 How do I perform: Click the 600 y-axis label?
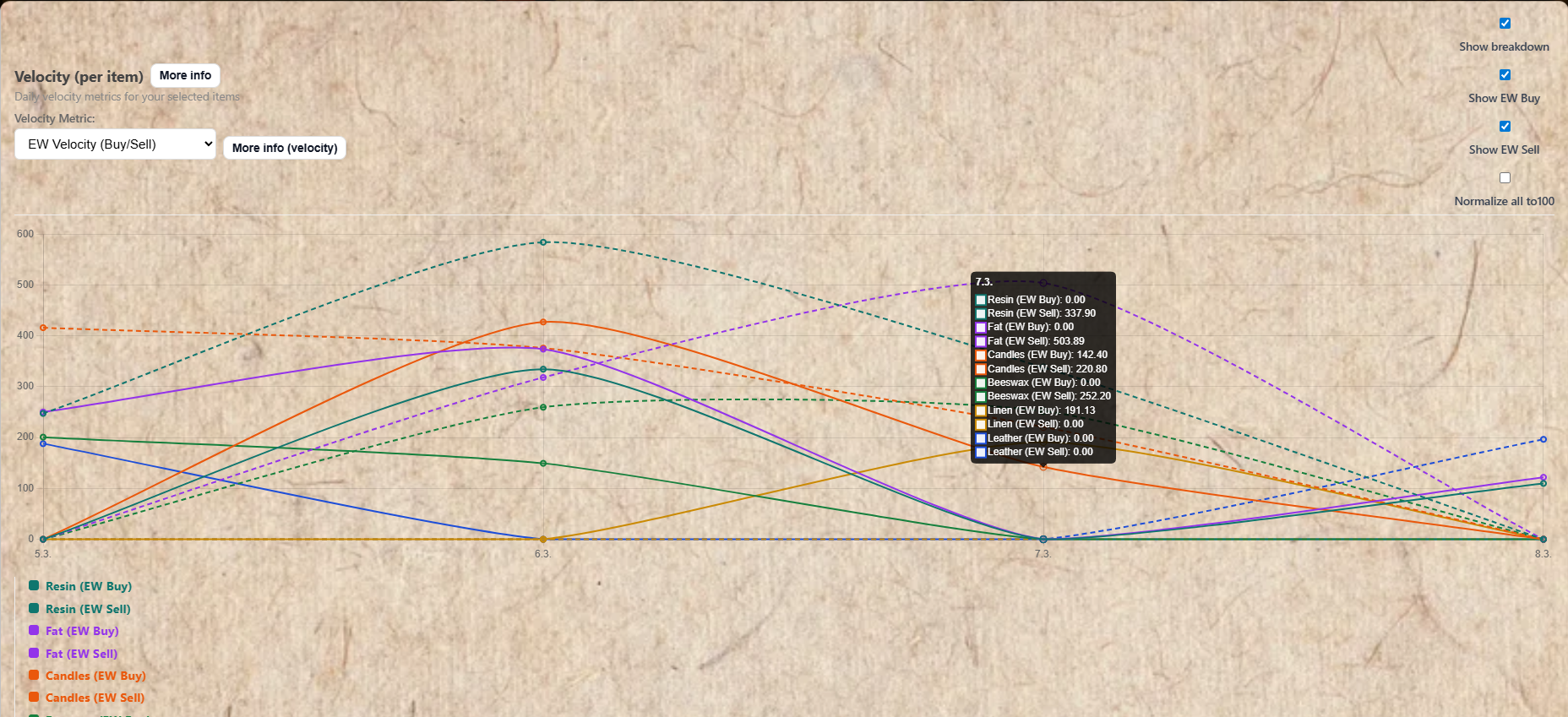click(x=25, y=234)
